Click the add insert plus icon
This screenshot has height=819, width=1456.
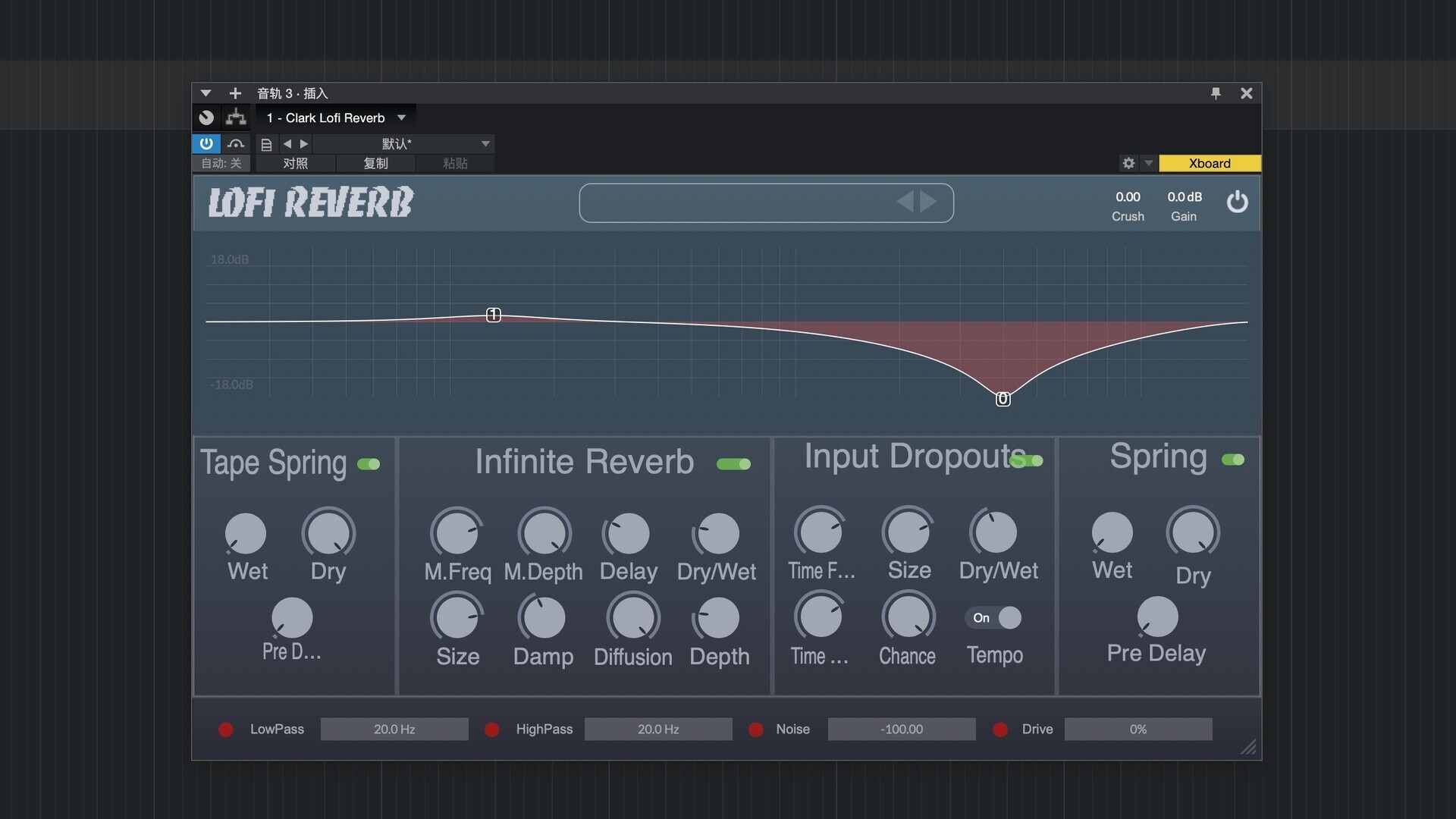pyautogui.click(x=235, y=93)
